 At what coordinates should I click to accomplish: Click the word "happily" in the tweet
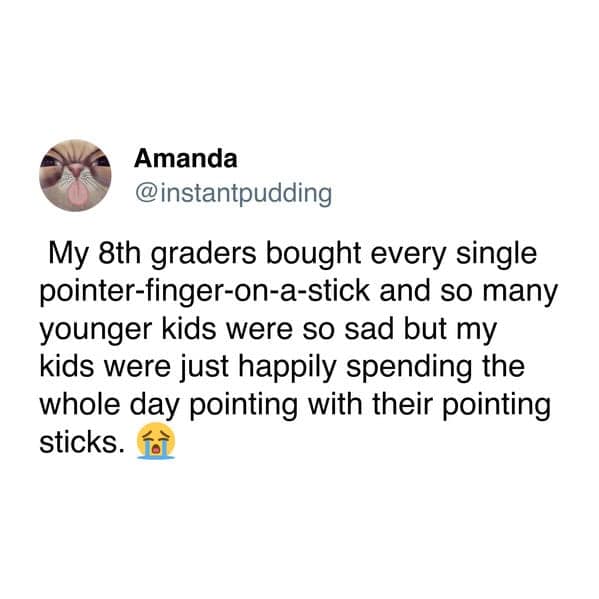click(x=287, y=368)
